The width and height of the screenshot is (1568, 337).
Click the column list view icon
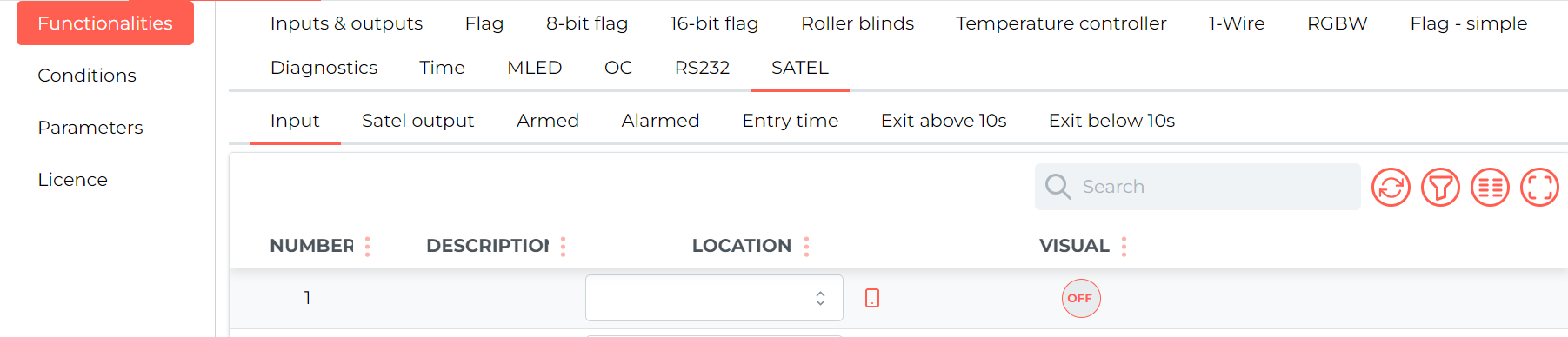click(x=1490, y=187)
